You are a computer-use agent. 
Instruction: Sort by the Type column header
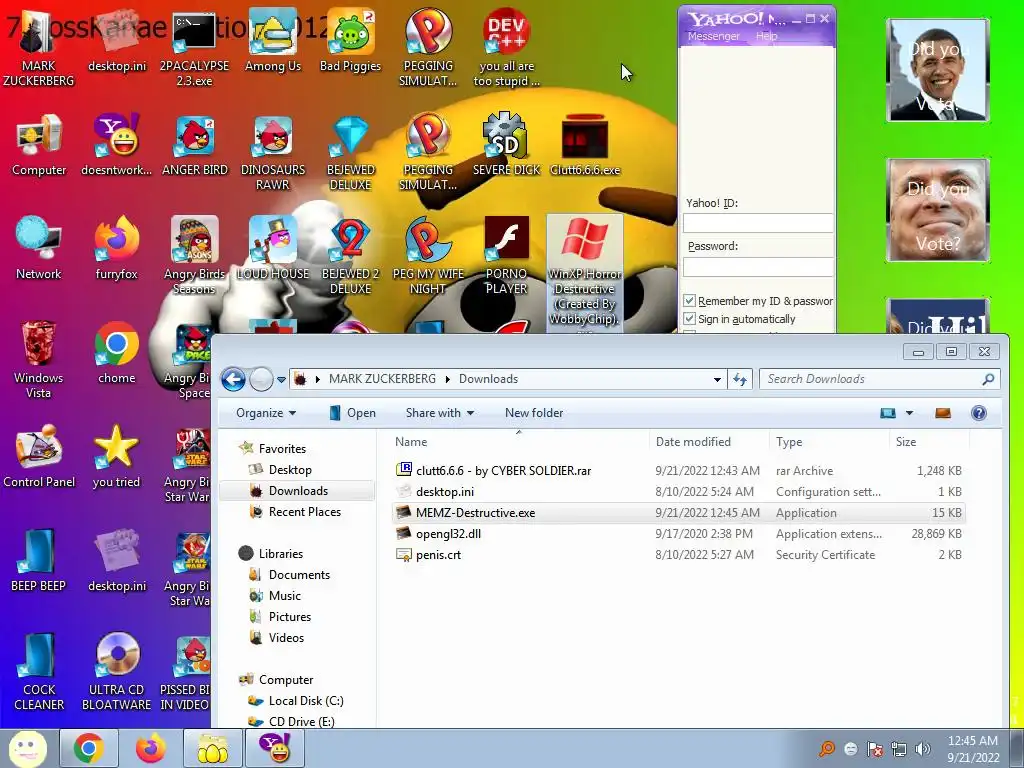829,441
